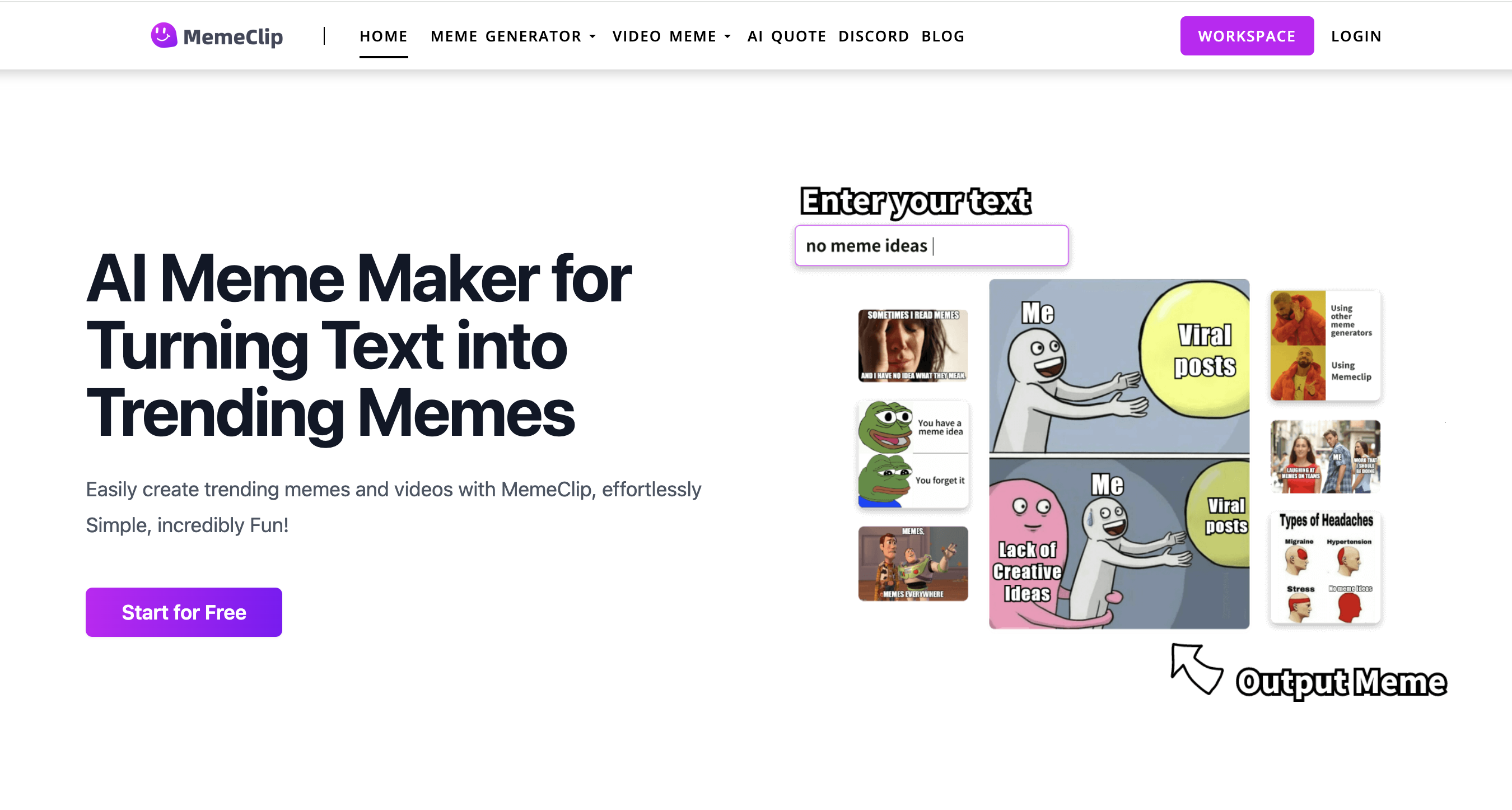Select the Types of Headaches meme thumbnail
This screenshot has width=1512, height=810.
(x=1325, y=567)
